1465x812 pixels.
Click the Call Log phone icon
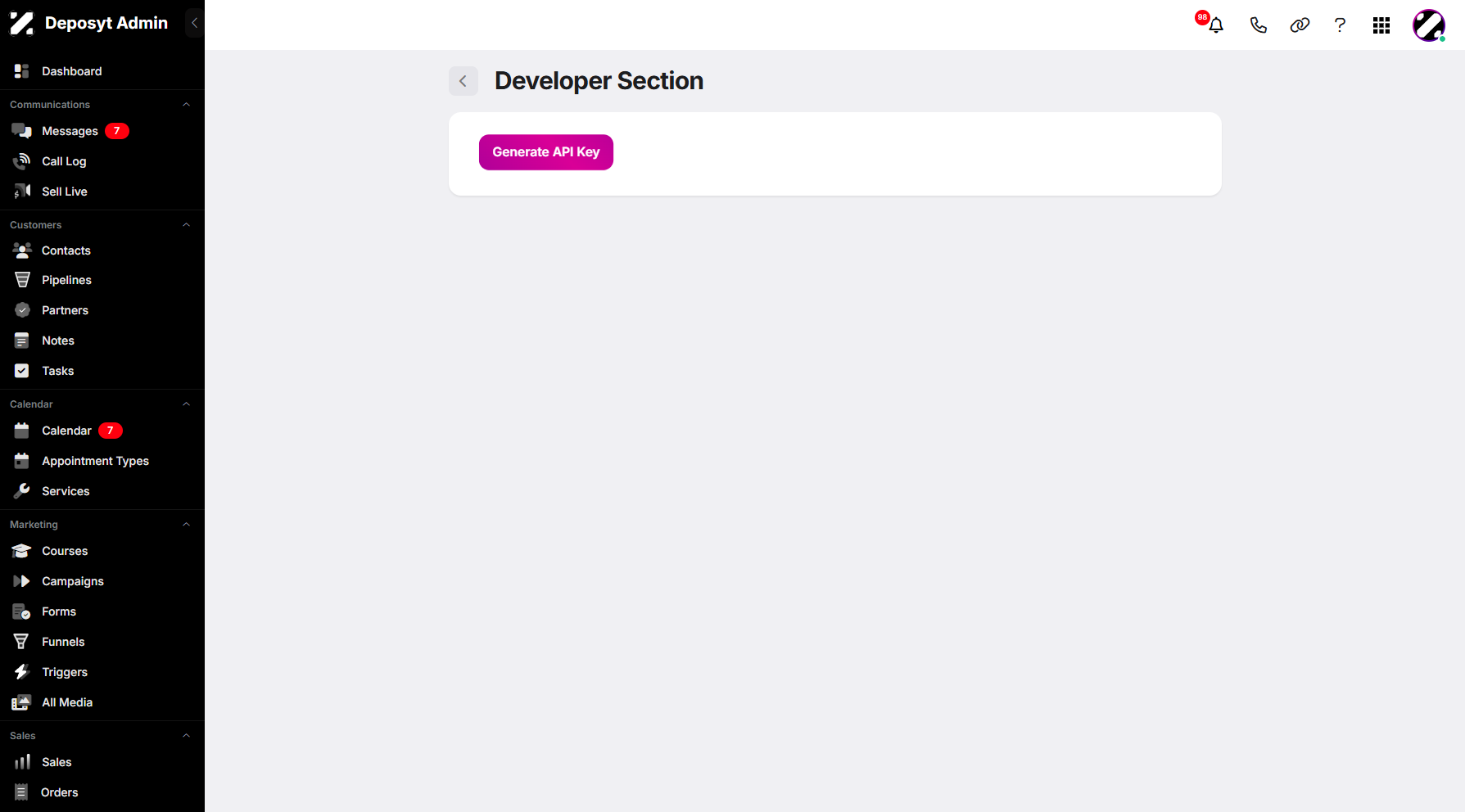point(22,161)
